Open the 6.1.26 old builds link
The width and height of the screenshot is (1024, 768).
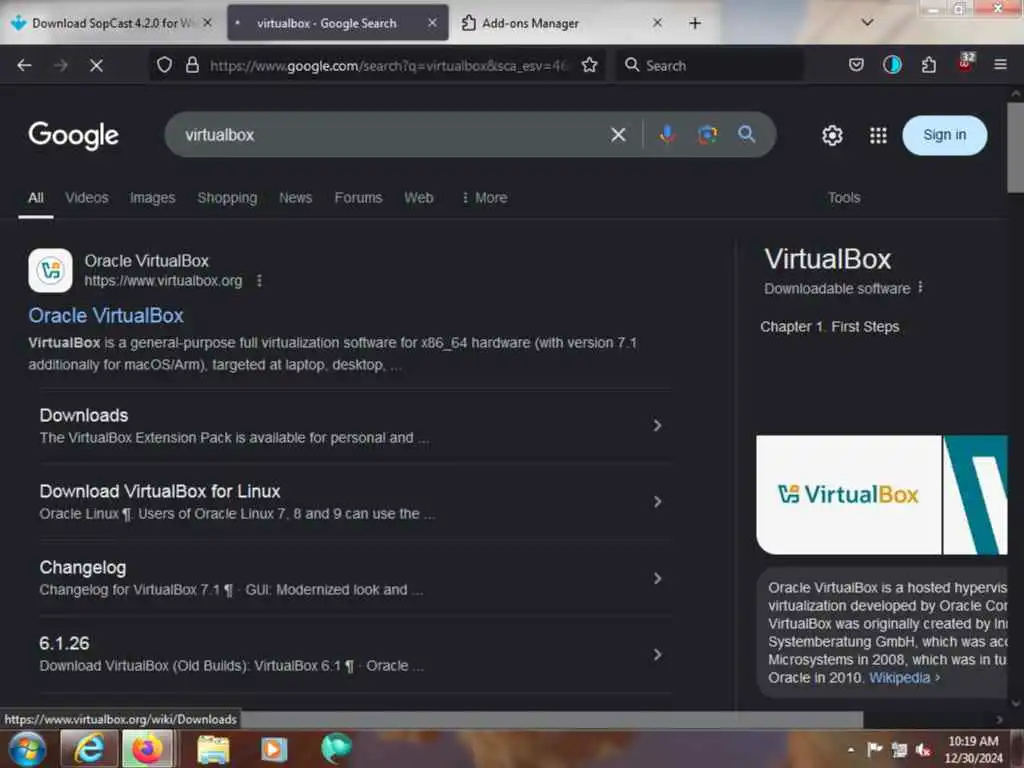click(x=64, y=643)
